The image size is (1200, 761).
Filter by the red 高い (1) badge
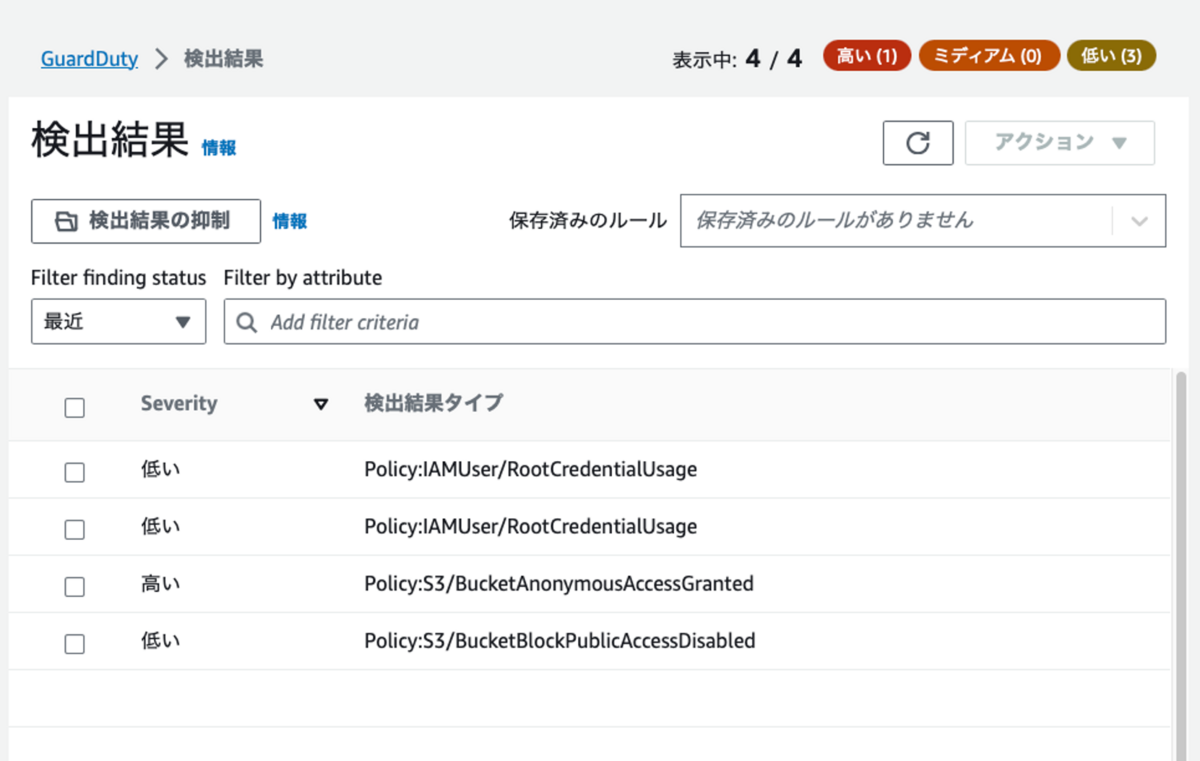click(x=866, y=56)
